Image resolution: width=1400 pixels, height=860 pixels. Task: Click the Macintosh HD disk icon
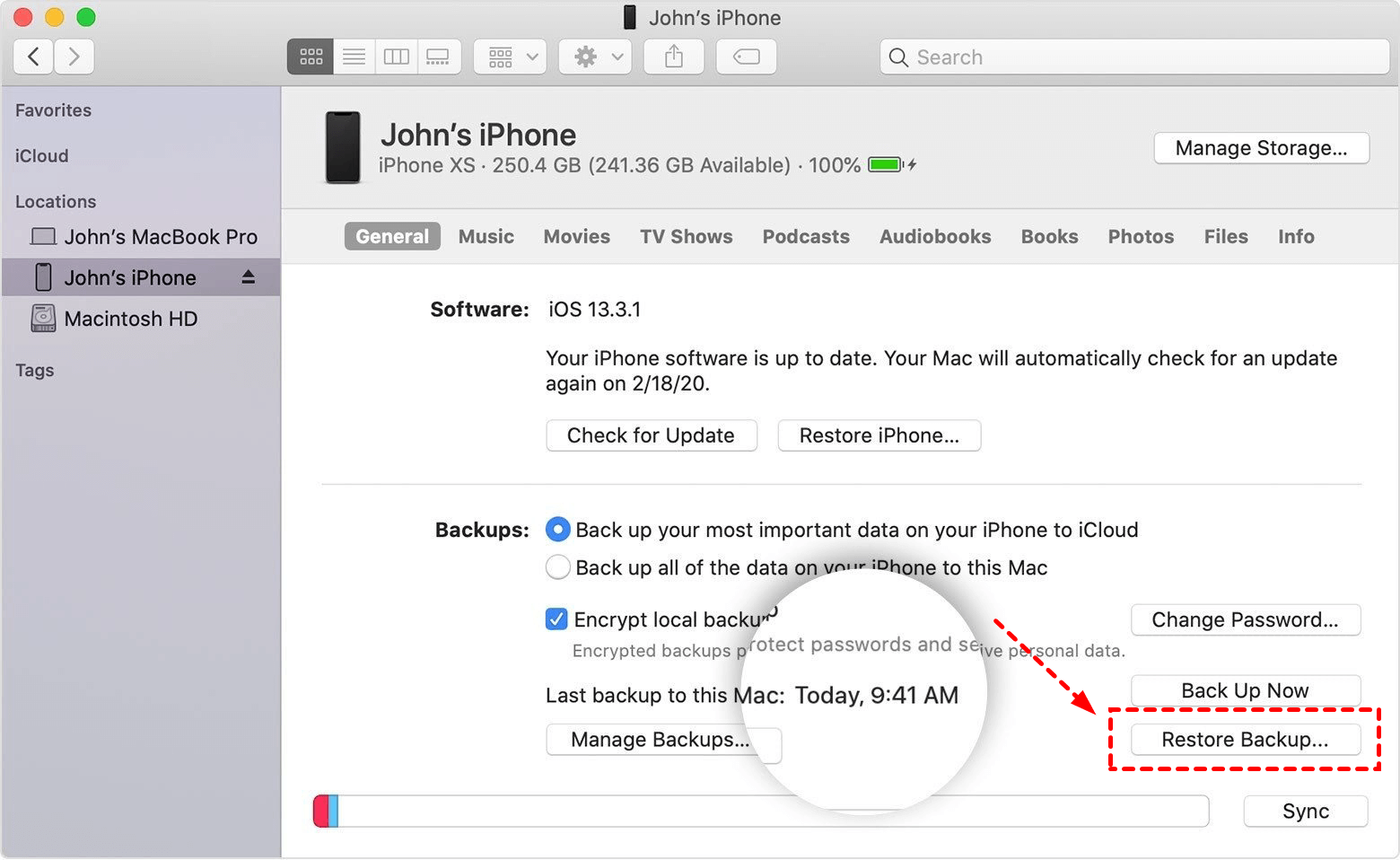(x=43, y=319)
